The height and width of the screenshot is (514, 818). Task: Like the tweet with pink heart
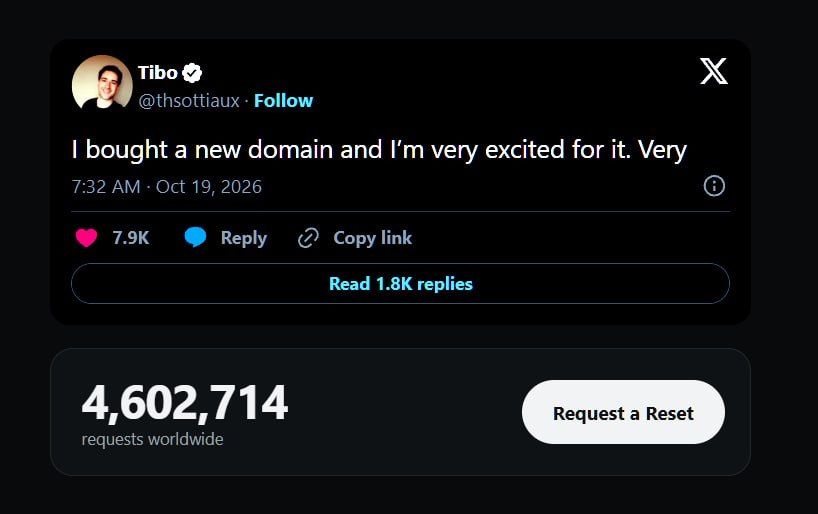click(86, 238)
